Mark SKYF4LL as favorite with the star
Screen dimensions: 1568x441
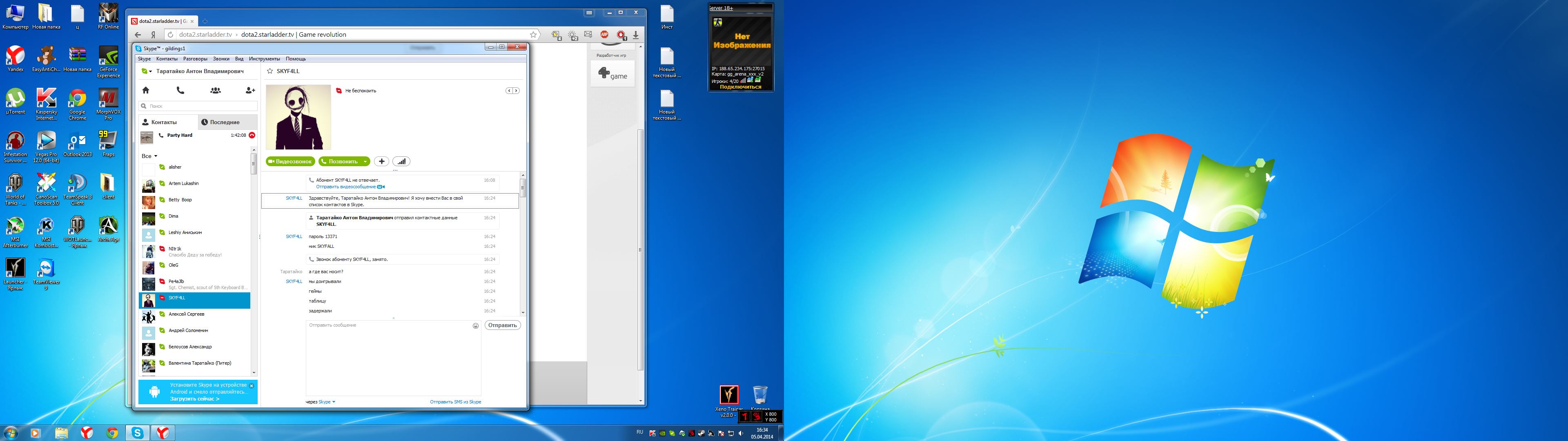point(270,71)
